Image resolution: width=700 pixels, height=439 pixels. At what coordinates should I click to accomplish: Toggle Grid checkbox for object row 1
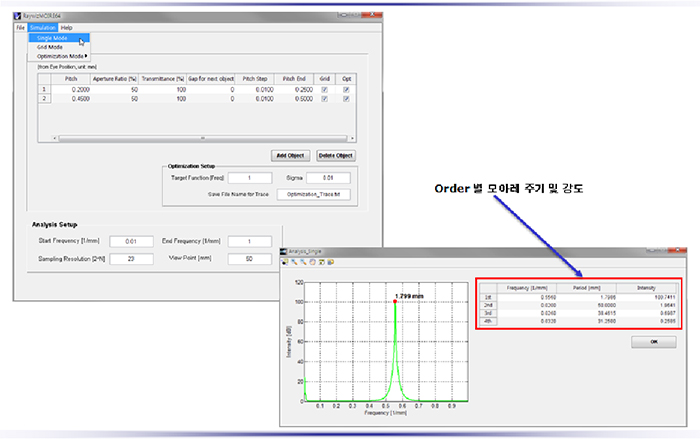click(324, 89)
